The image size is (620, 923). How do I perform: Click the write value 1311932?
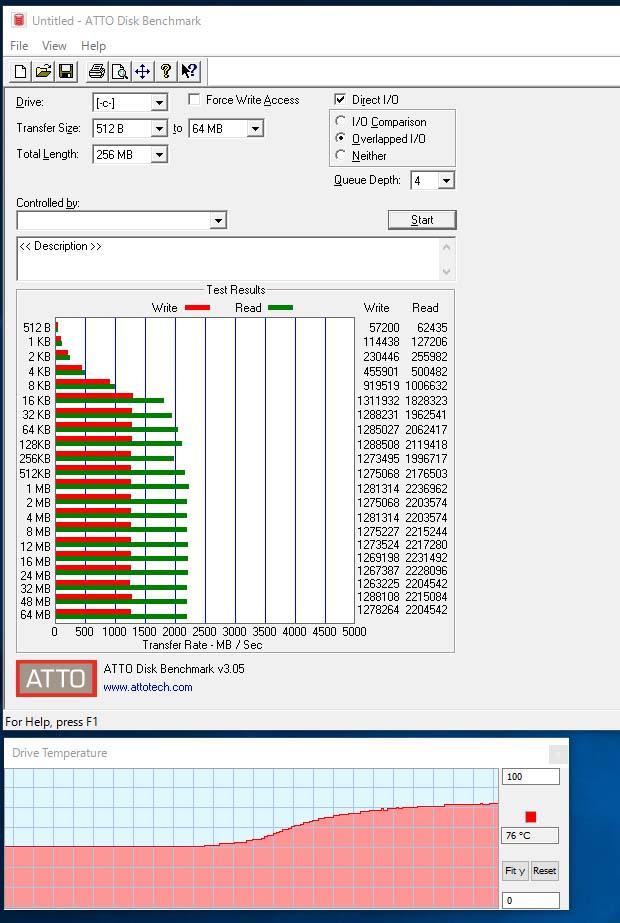(378, 401)
